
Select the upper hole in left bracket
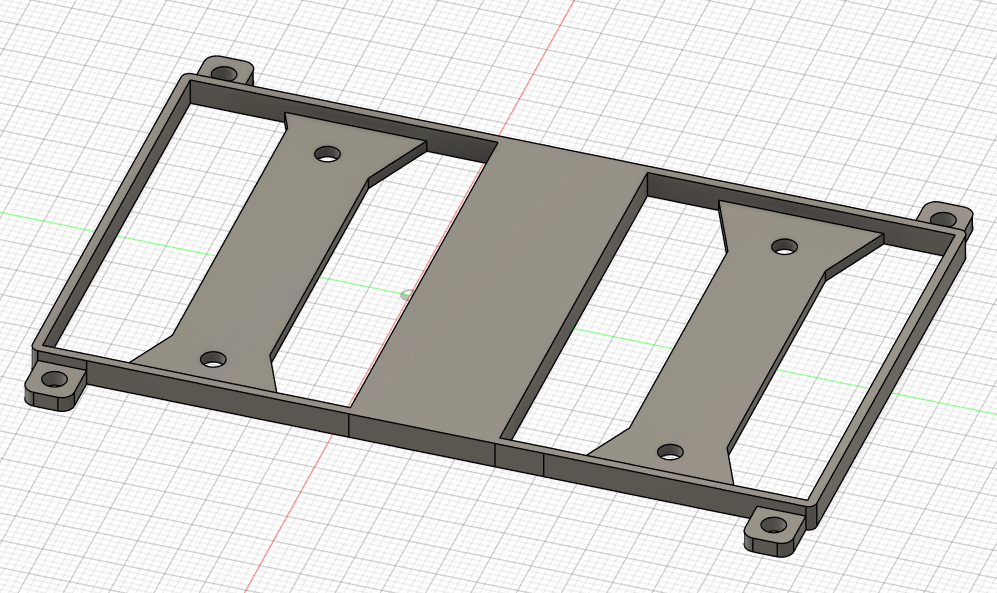(329, 154)
